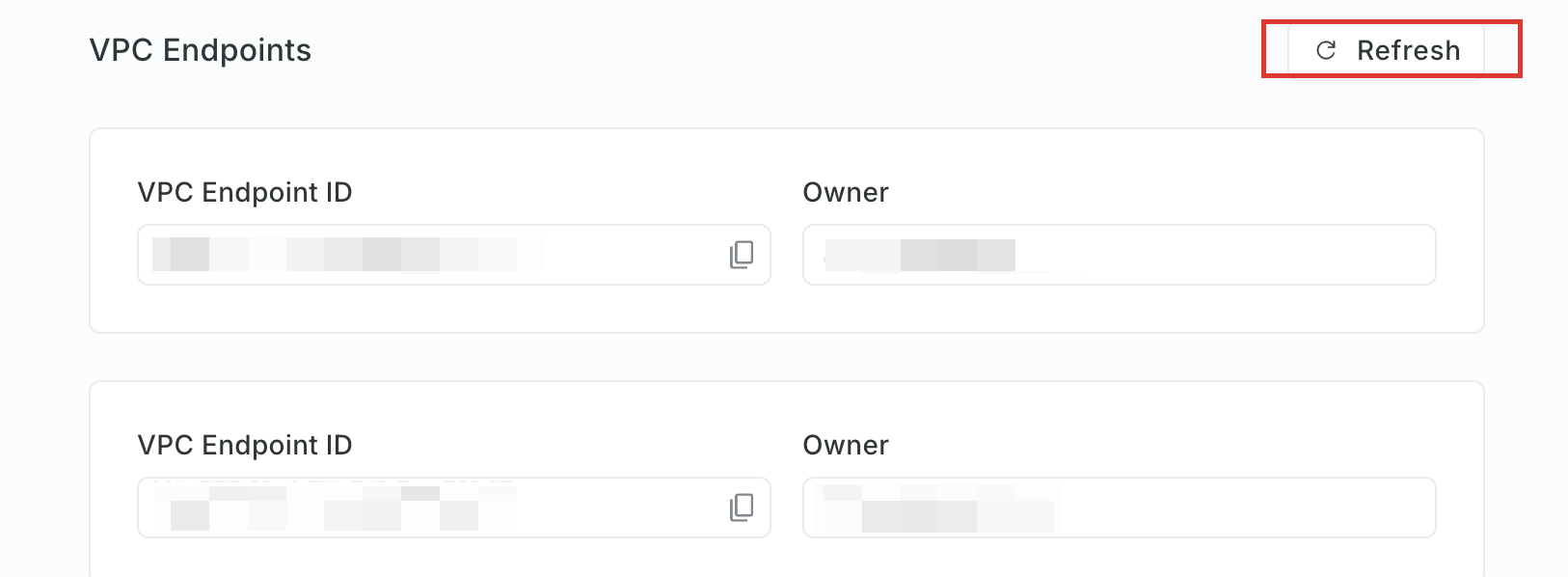Click empty area of first endpoint card
This screenshot has width=1568, height=577.
point(786,309)
